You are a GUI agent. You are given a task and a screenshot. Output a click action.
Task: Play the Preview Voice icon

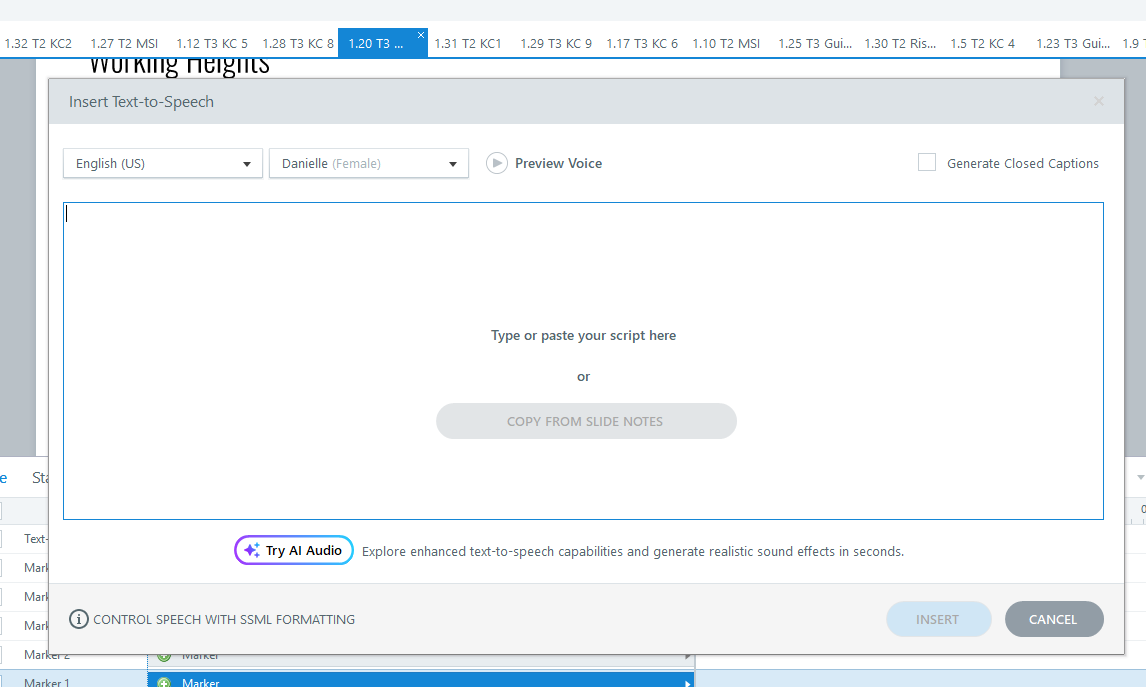pyautogui.click(x=497, y=163)
